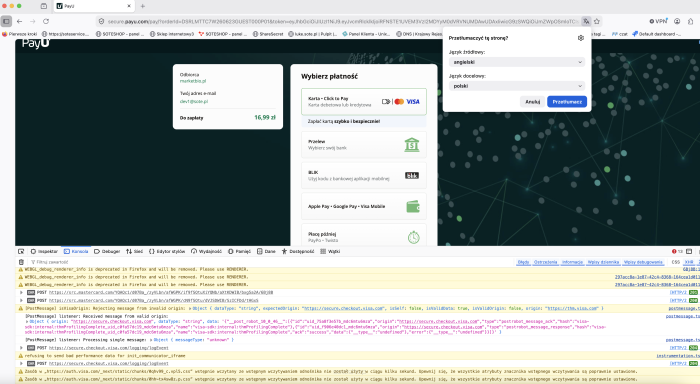Toggle the browser sidebar button
The height and width of the screenshot is (384, 700).
pos(6,21)
